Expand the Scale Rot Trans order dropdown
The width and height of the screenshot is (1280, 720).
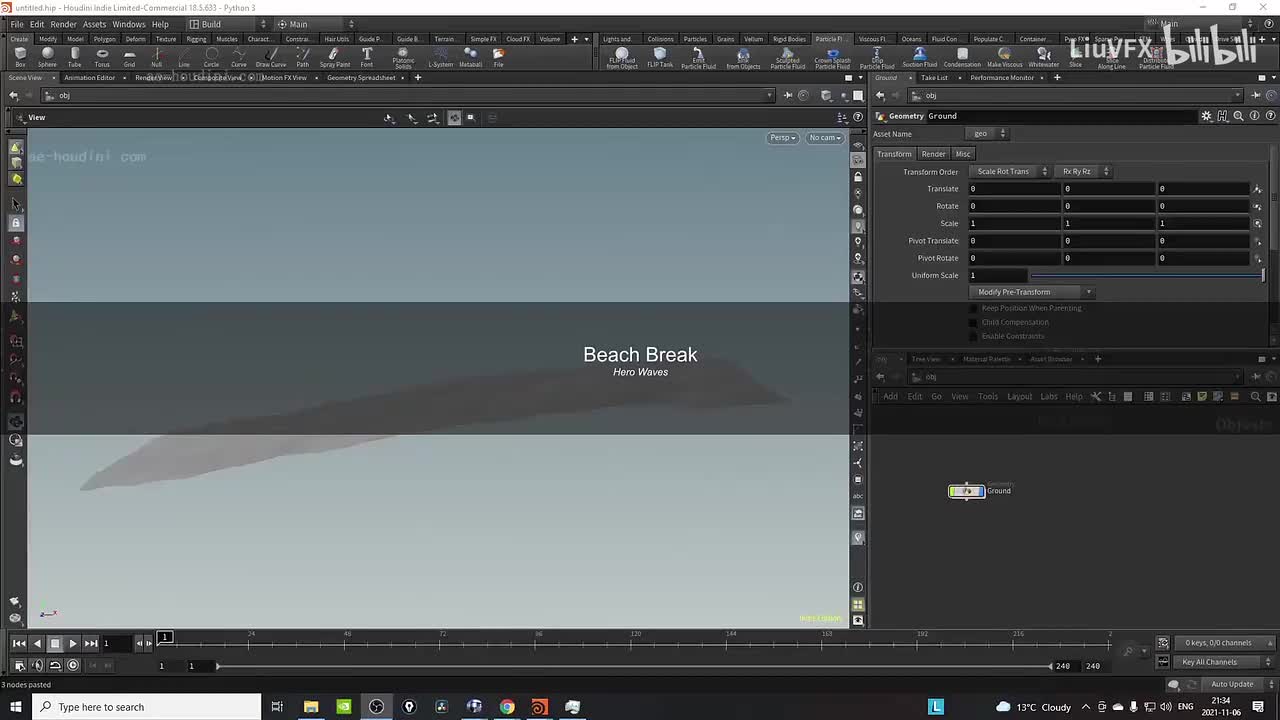[1010, 172]
